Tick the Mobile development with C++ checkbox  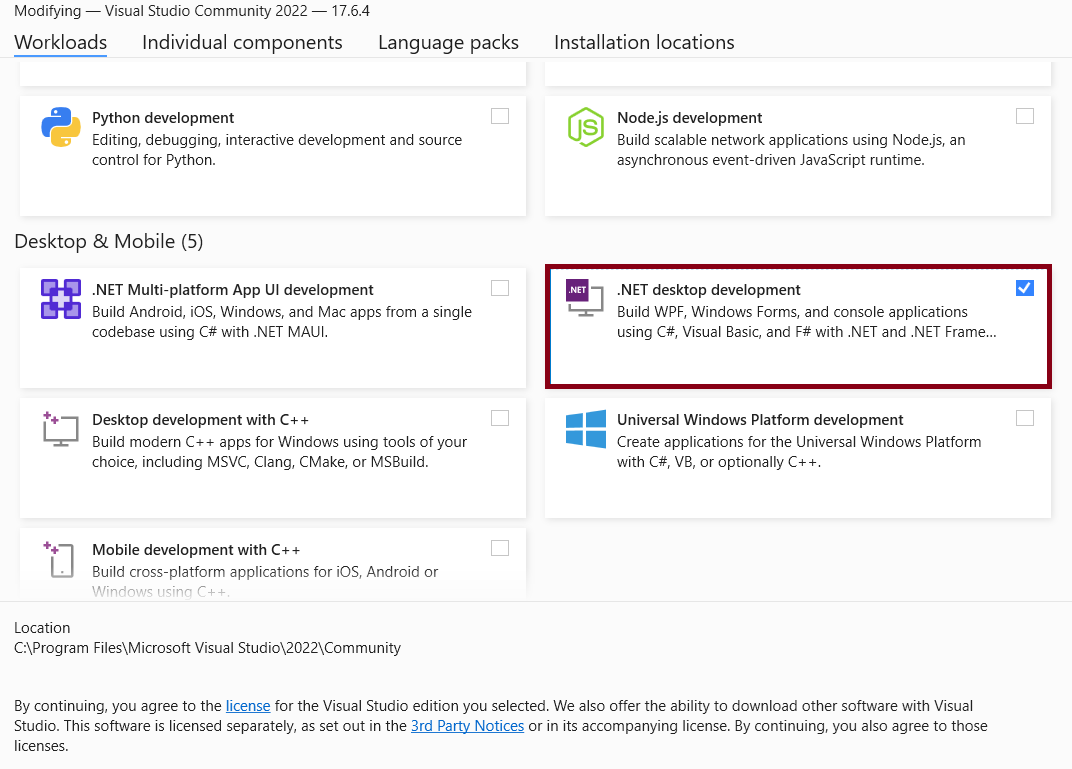500,548
